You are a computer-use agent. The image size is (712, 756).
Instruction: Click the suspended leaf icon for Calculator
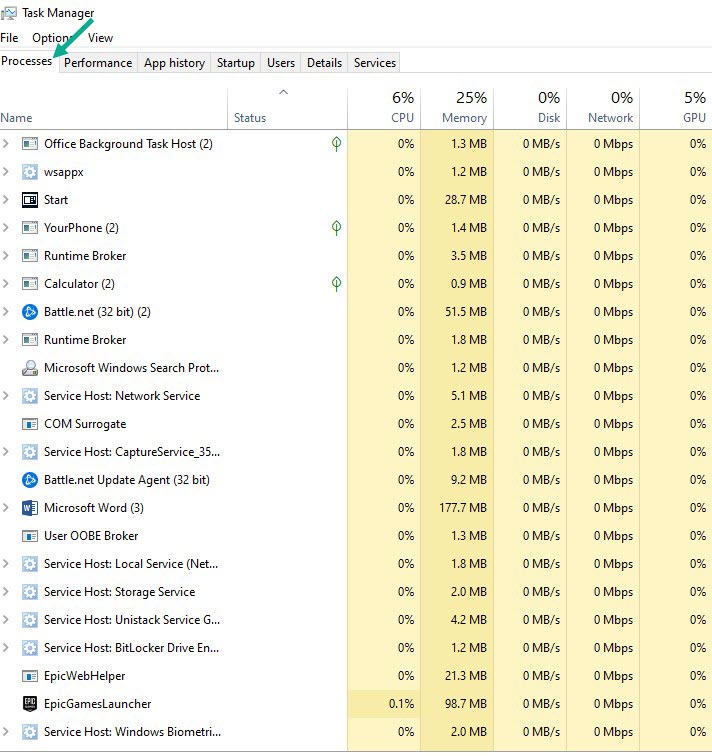(336, 284)
